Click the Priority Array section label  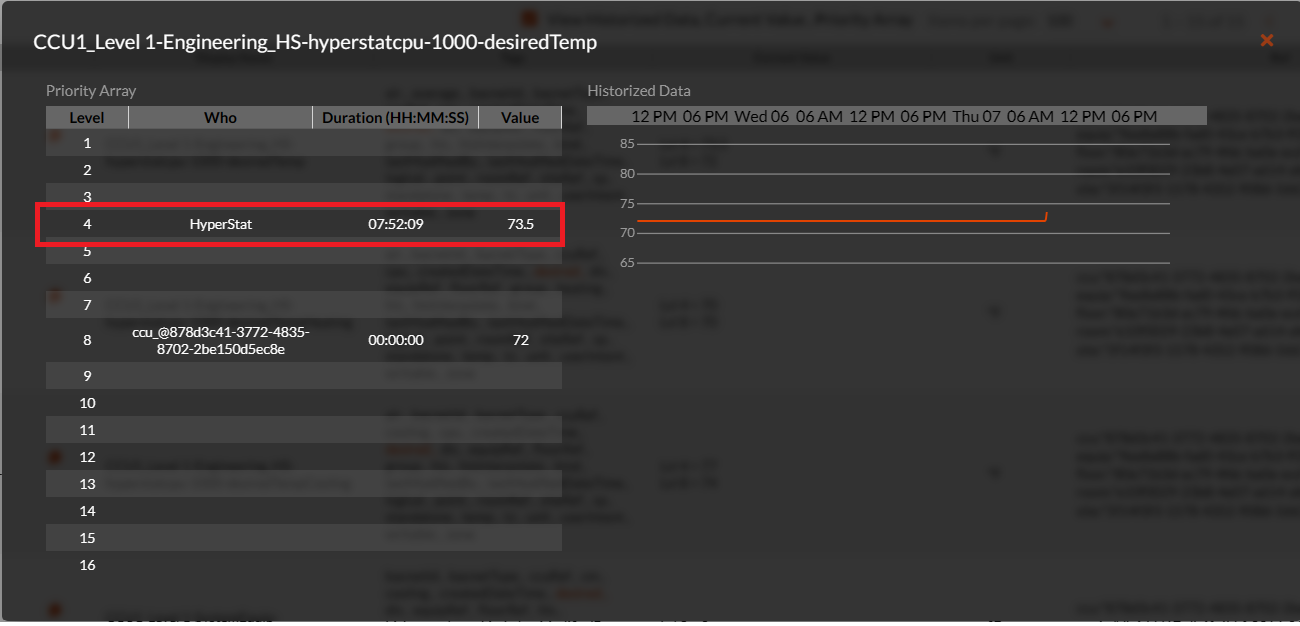[91, 90]
